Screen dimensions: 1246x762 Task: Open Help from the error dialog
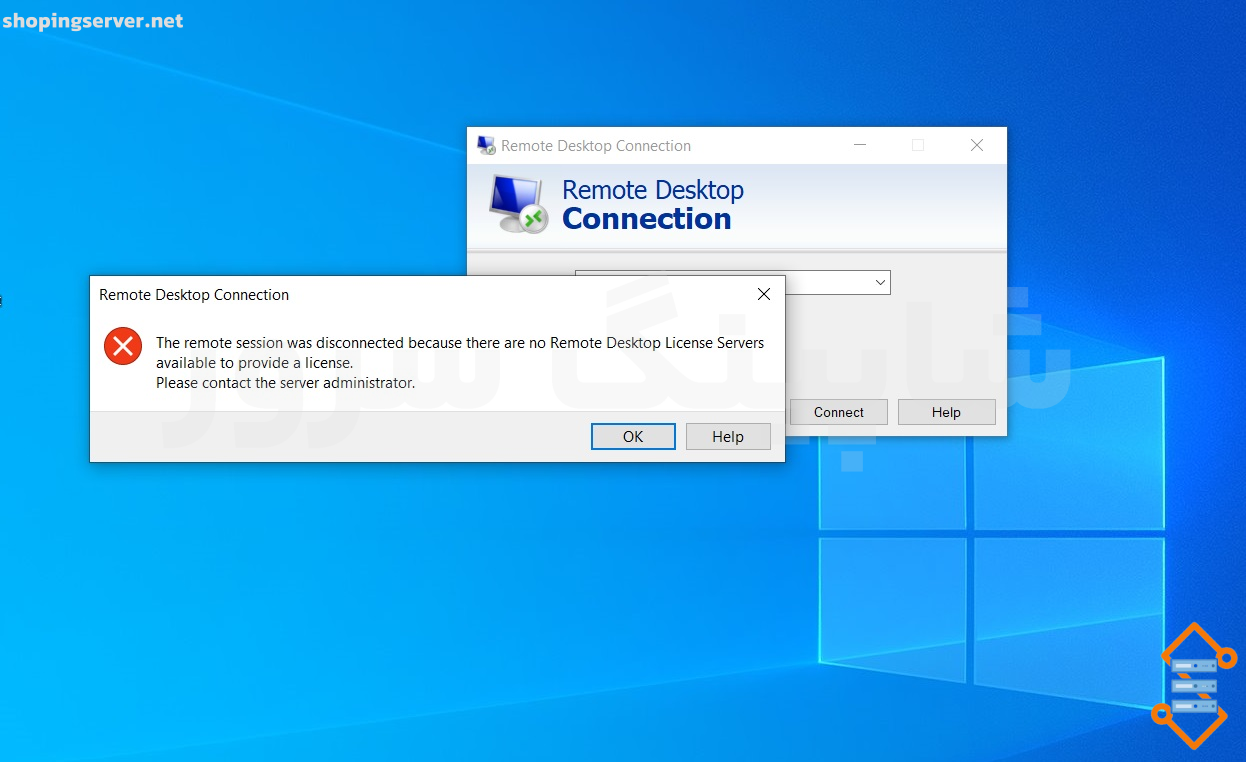tap(728, 437)
